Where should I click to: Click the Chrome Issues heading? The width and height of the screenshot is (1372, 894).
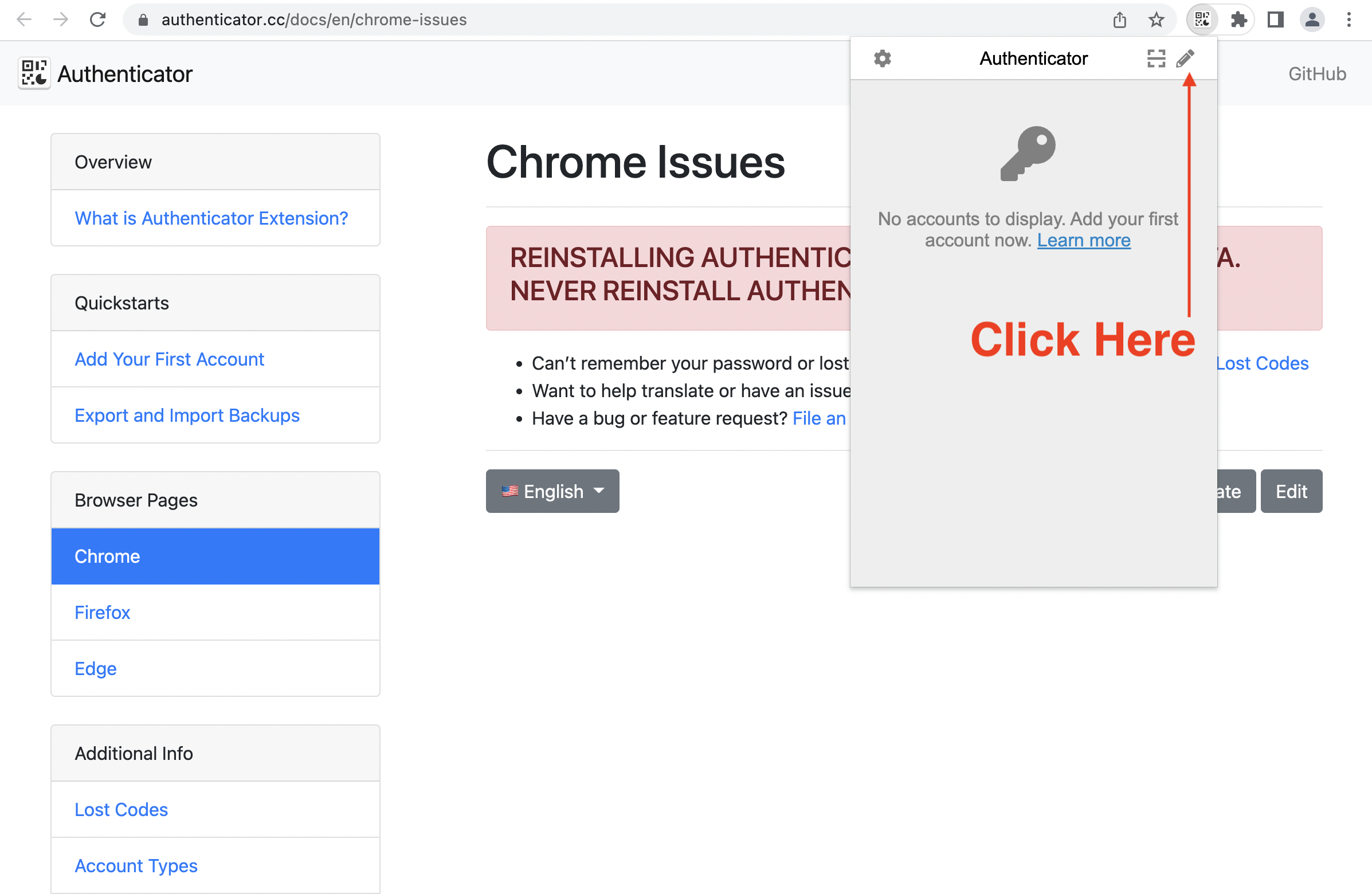coord(635,162)
